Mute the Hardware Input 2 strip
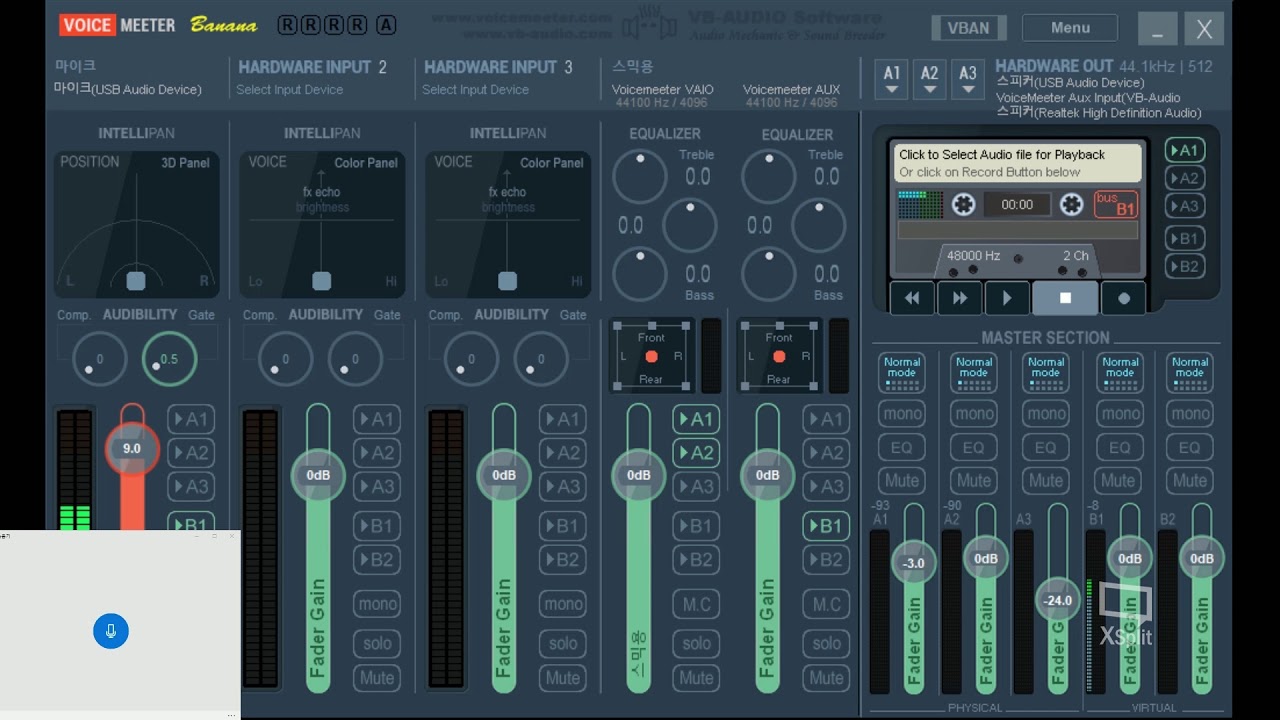The image size is (1280, 720). [x=377, y=678]
